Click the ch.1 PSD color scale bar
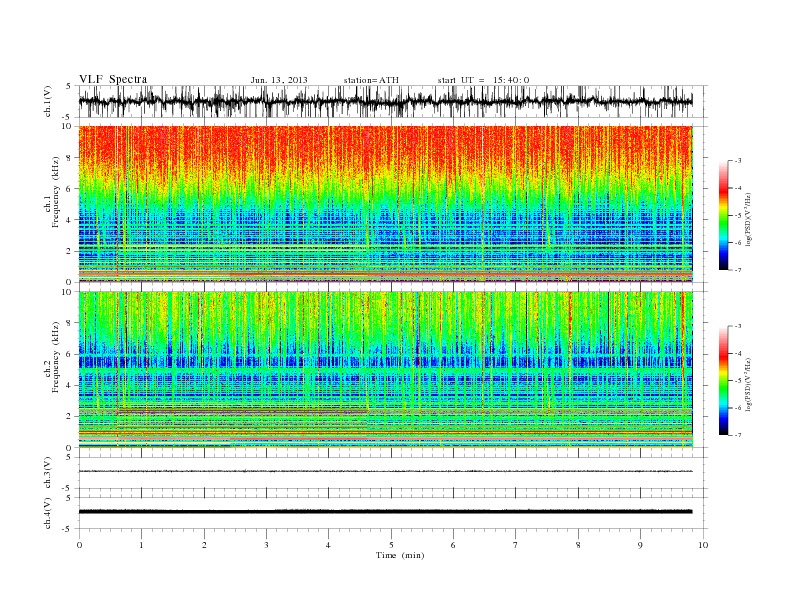 tap(723, 215)
